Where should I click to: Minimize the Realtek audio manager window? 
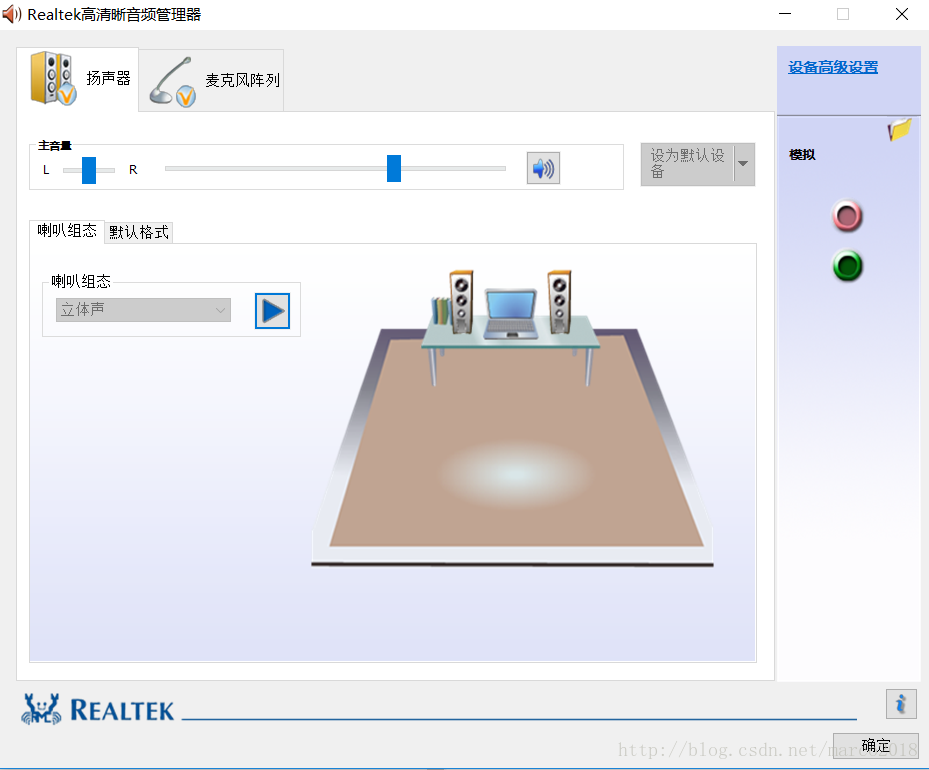pyautogui.click(x=785, y=14)
